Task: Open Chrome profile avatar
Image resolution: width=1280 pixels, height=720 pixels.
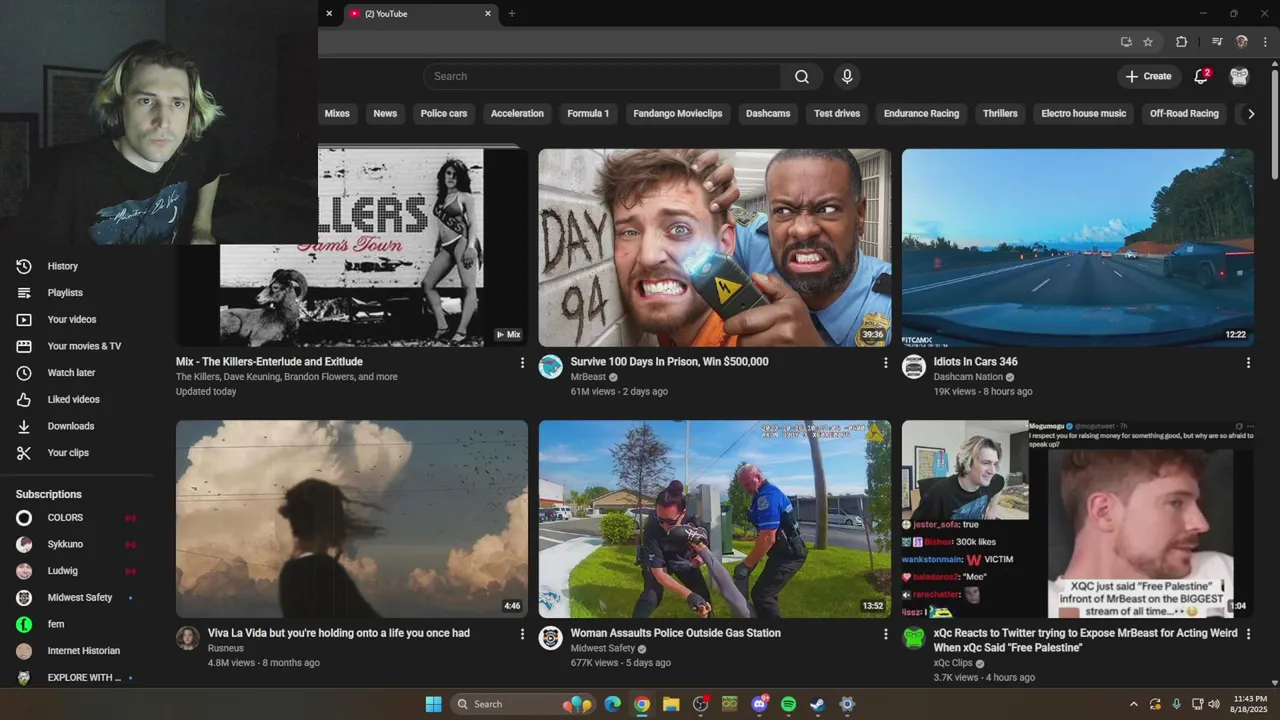Action: tap(1242, 42)
